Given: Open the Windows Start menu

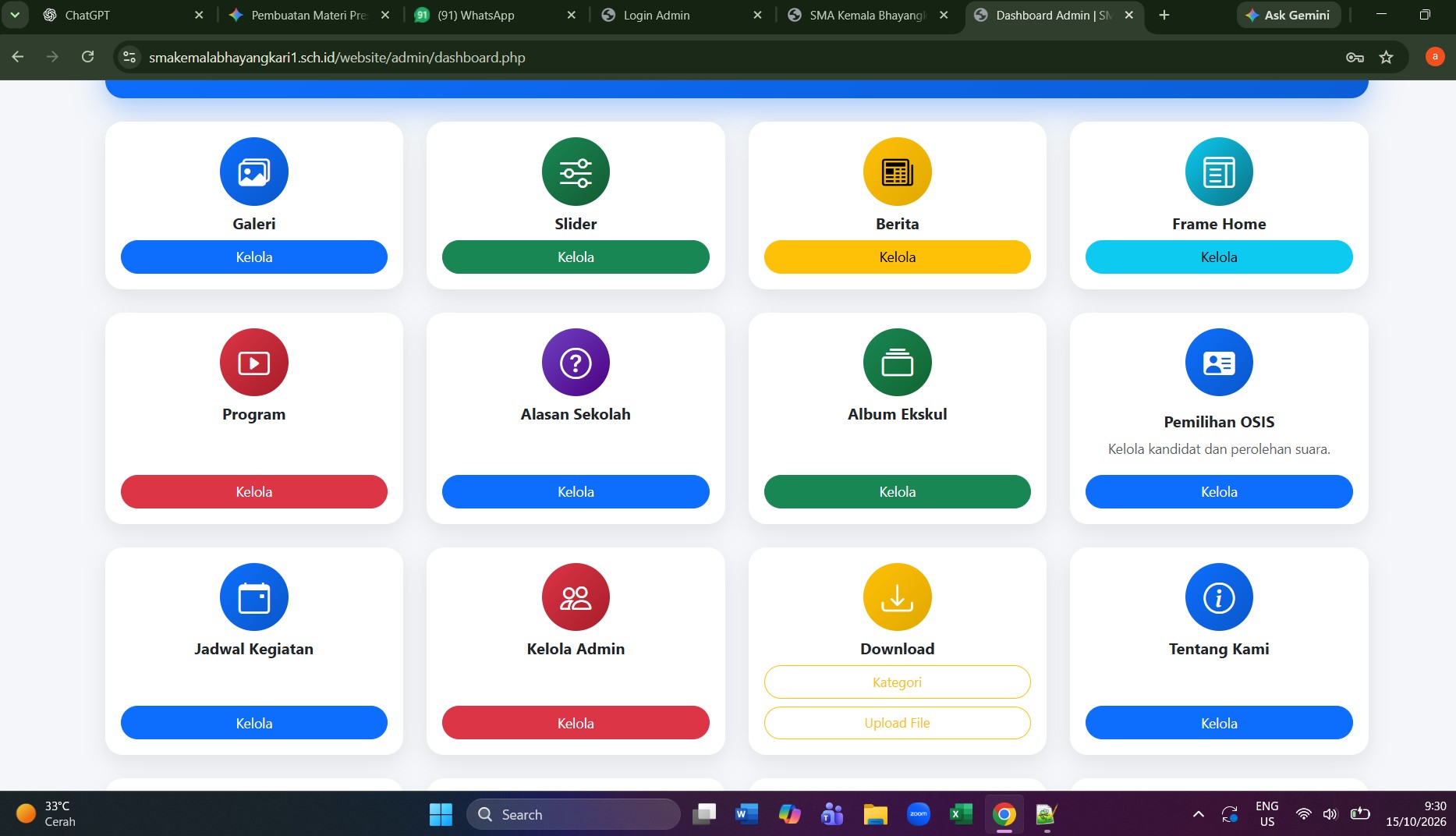Looking at the screenshot, I should click(441, 814).
